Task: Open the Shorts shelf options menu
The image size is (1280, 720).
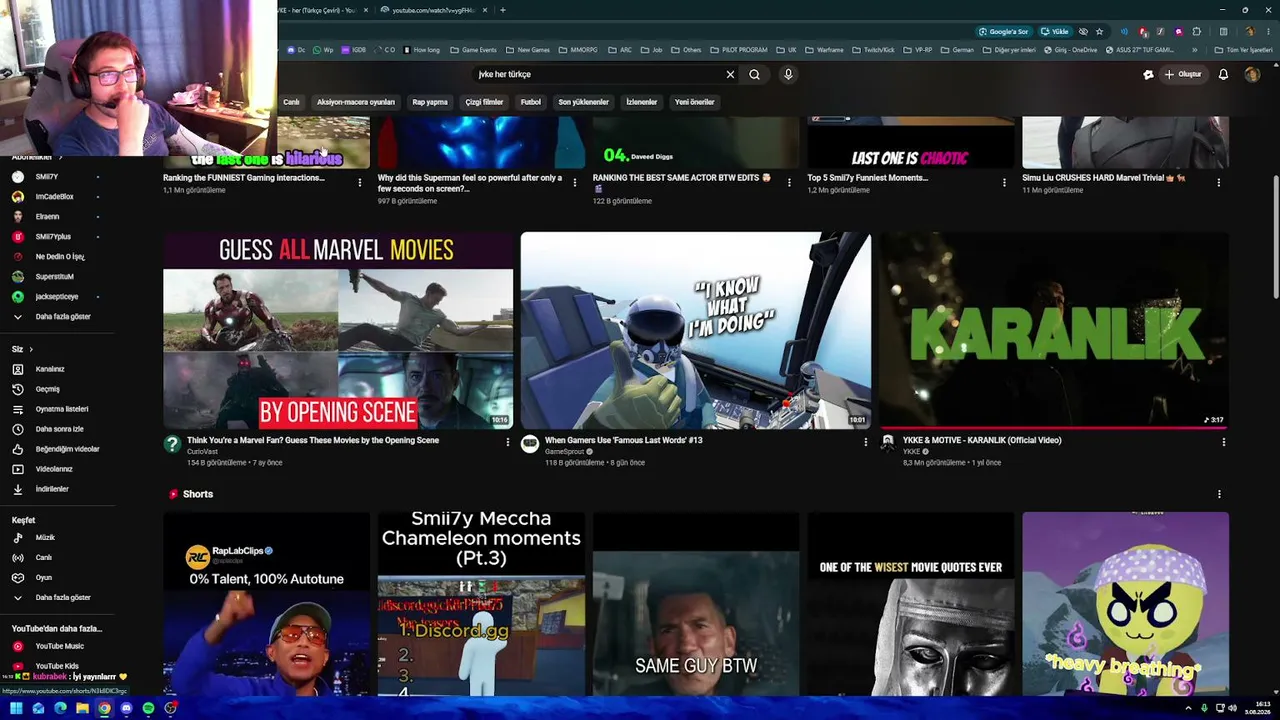Action: [x=1219, y=494]
